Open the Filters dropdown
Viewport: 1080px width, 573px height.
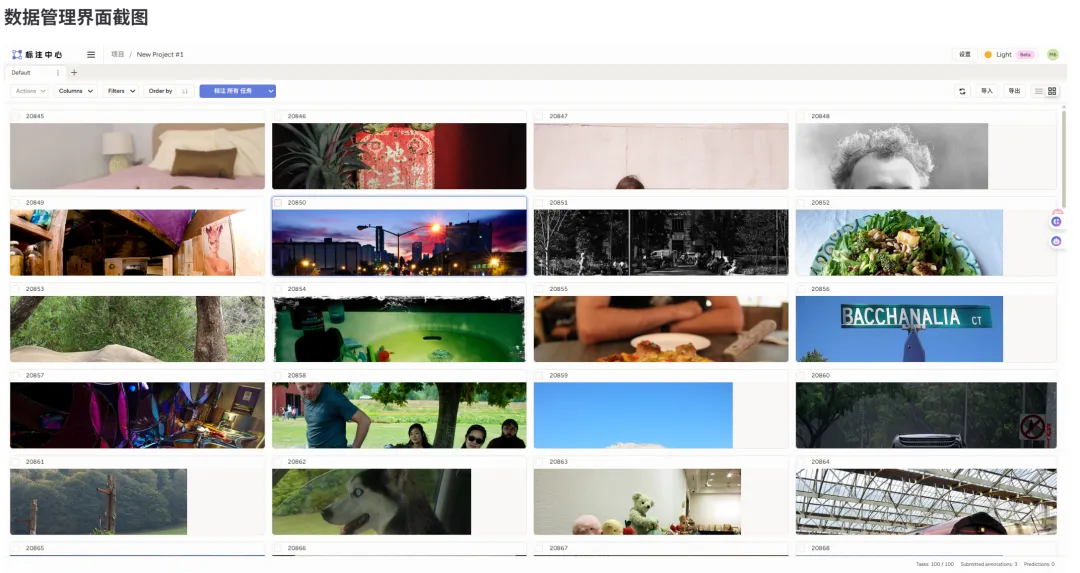[121, 91]
